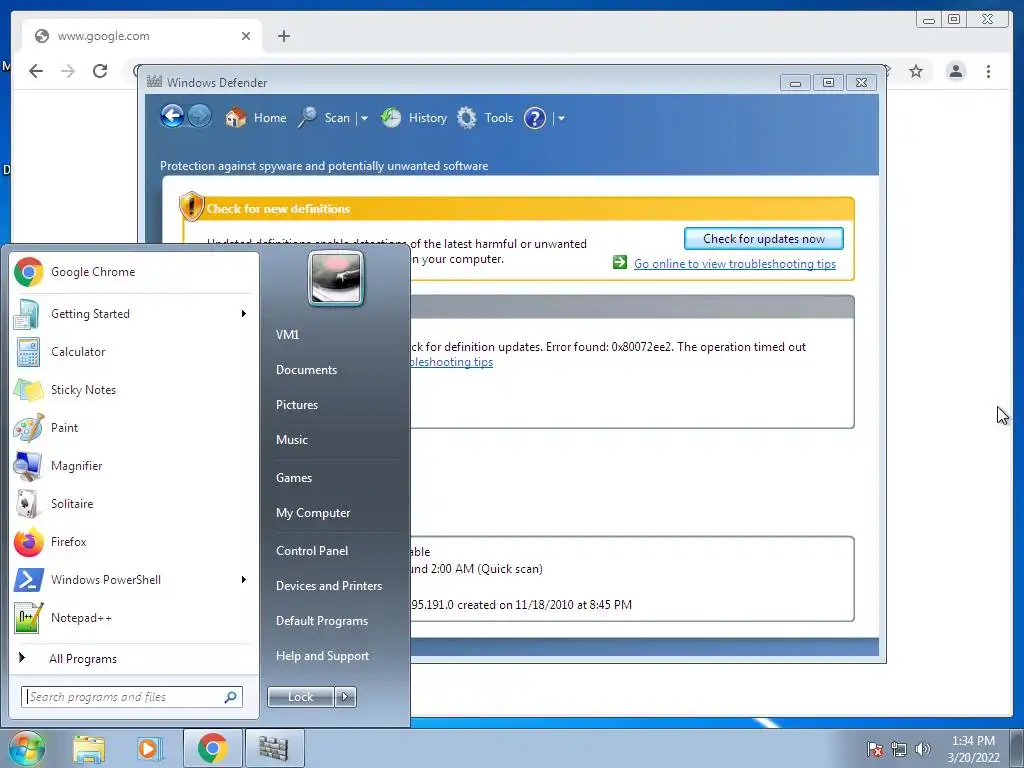Launch Notepad++ from Start menu
Viewport: 1024px width, 768px height.
tap(133, 618)
